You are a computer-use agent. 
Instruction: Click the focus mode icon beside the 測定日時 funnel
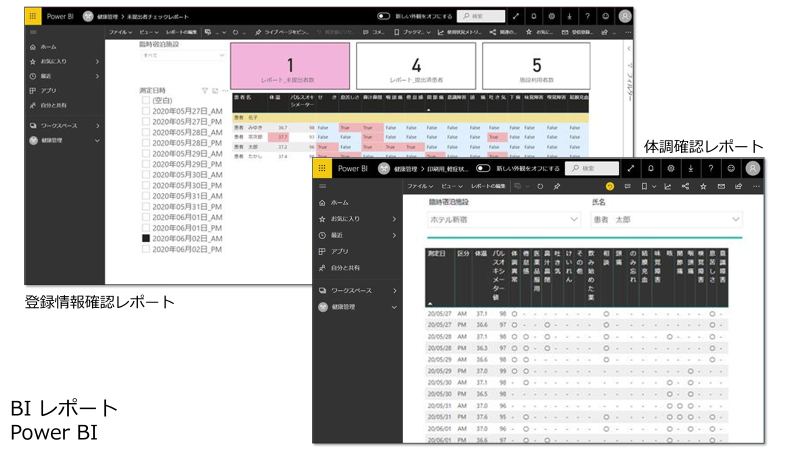215,91
